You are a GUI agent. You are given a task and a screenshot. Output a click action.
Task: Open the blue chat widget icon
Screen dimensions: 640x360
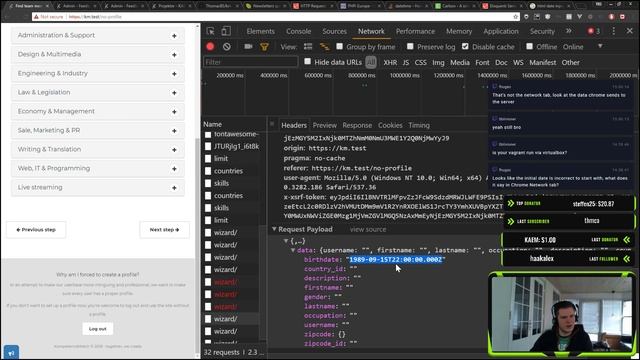(x=11, y=353)
